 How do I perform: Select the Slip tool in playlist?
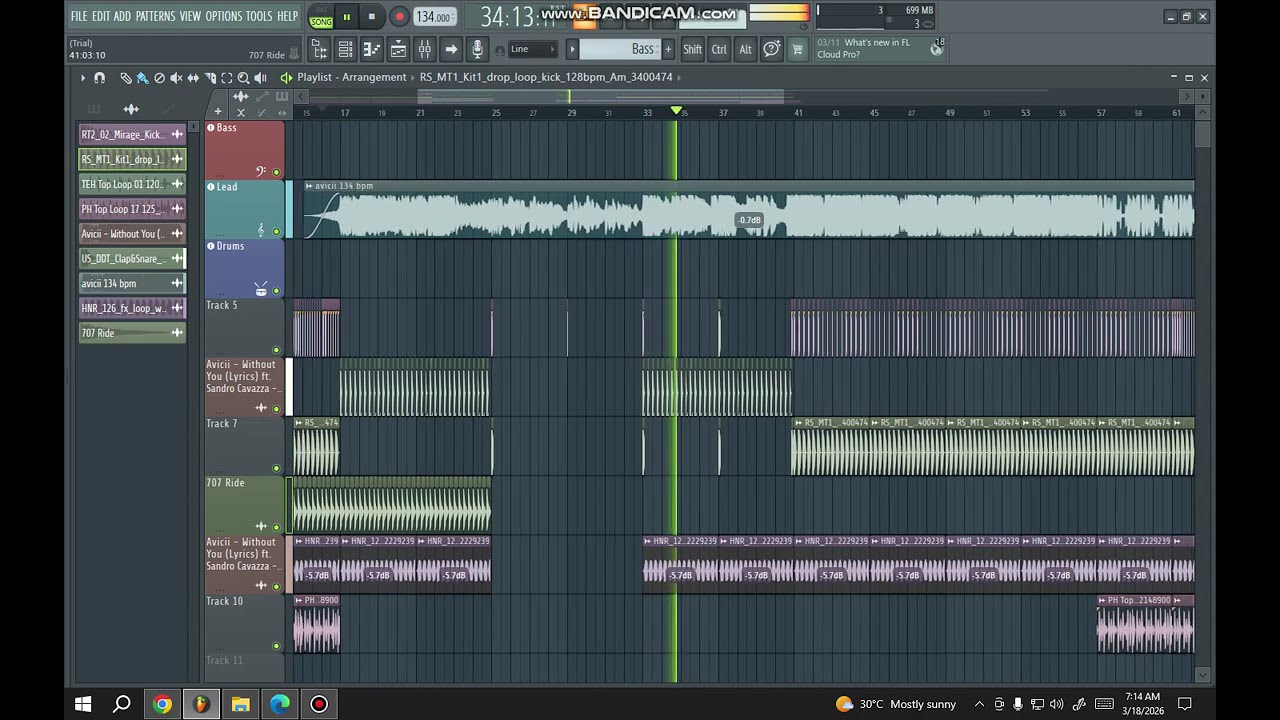coord(193,77)
